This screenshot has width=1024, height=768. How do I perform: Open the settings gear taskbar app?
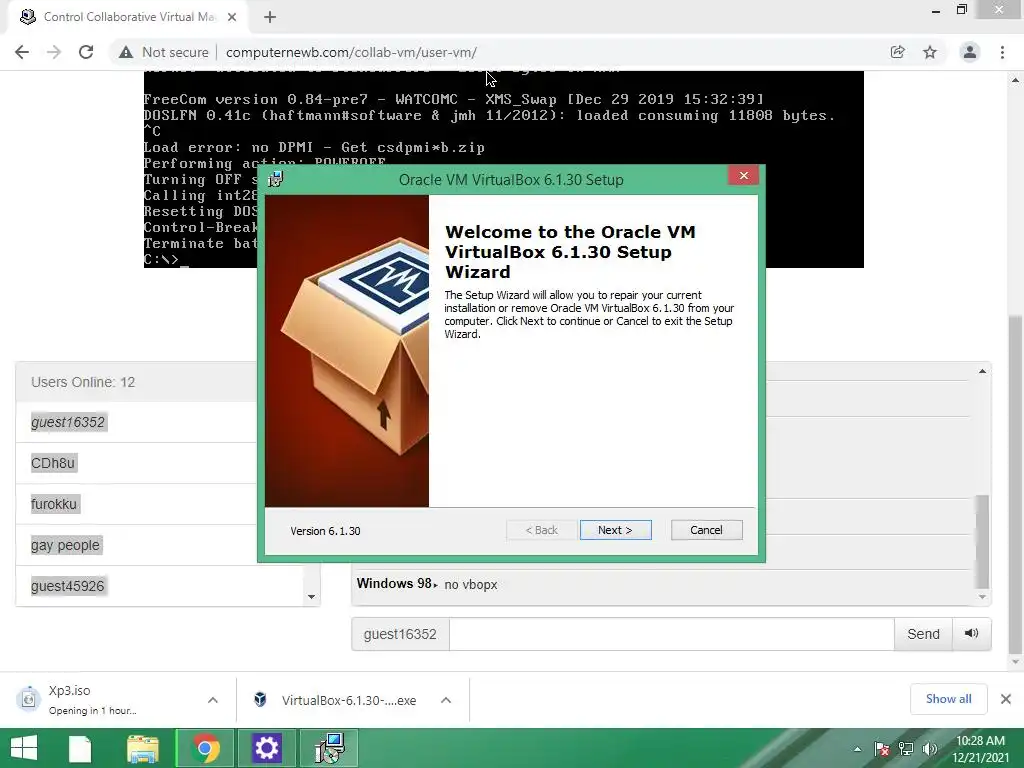coord(266,748)
